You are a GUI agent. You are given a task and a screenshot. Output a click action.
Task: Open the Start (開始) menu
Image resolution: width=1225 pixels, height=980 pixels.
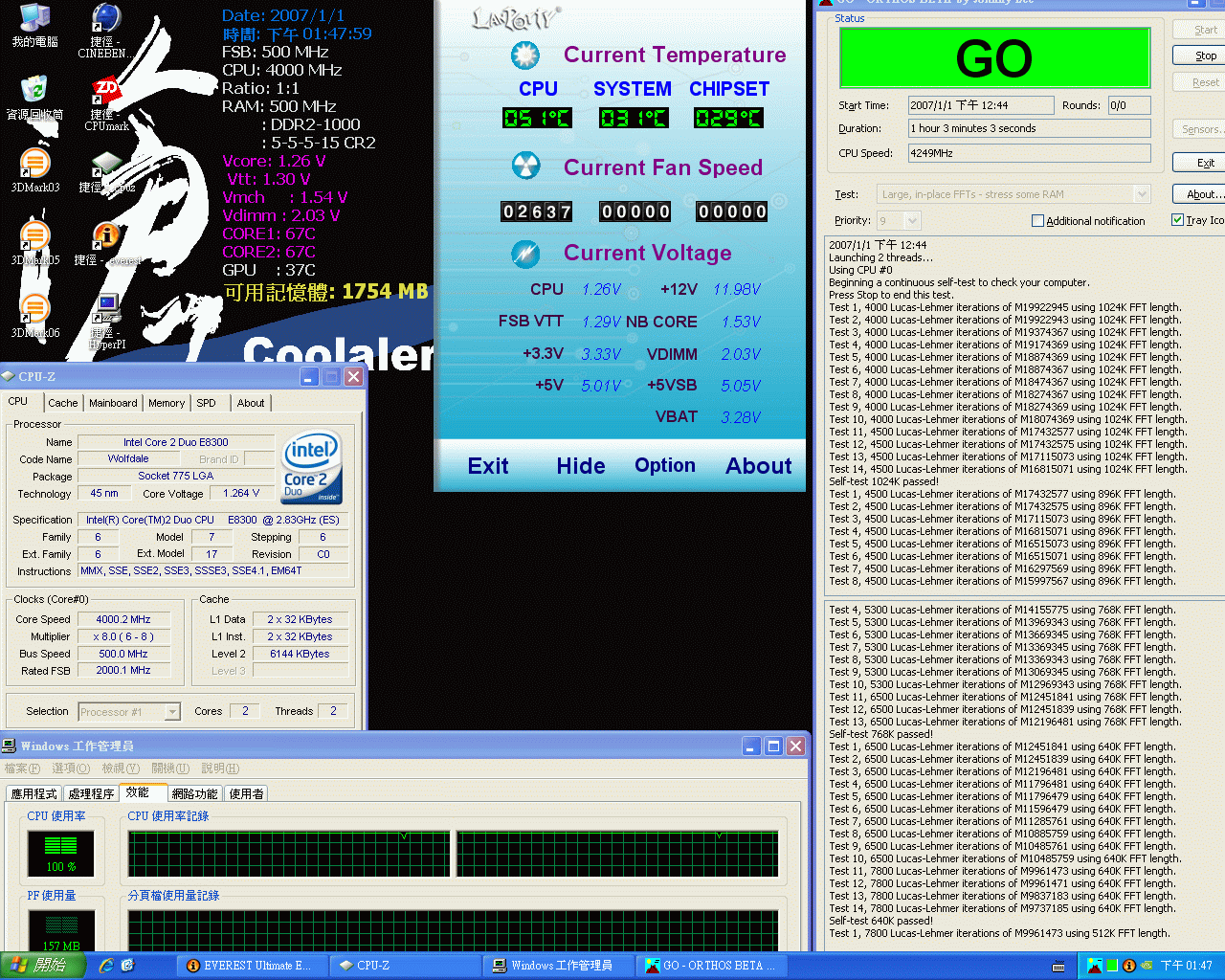point(42,966)
